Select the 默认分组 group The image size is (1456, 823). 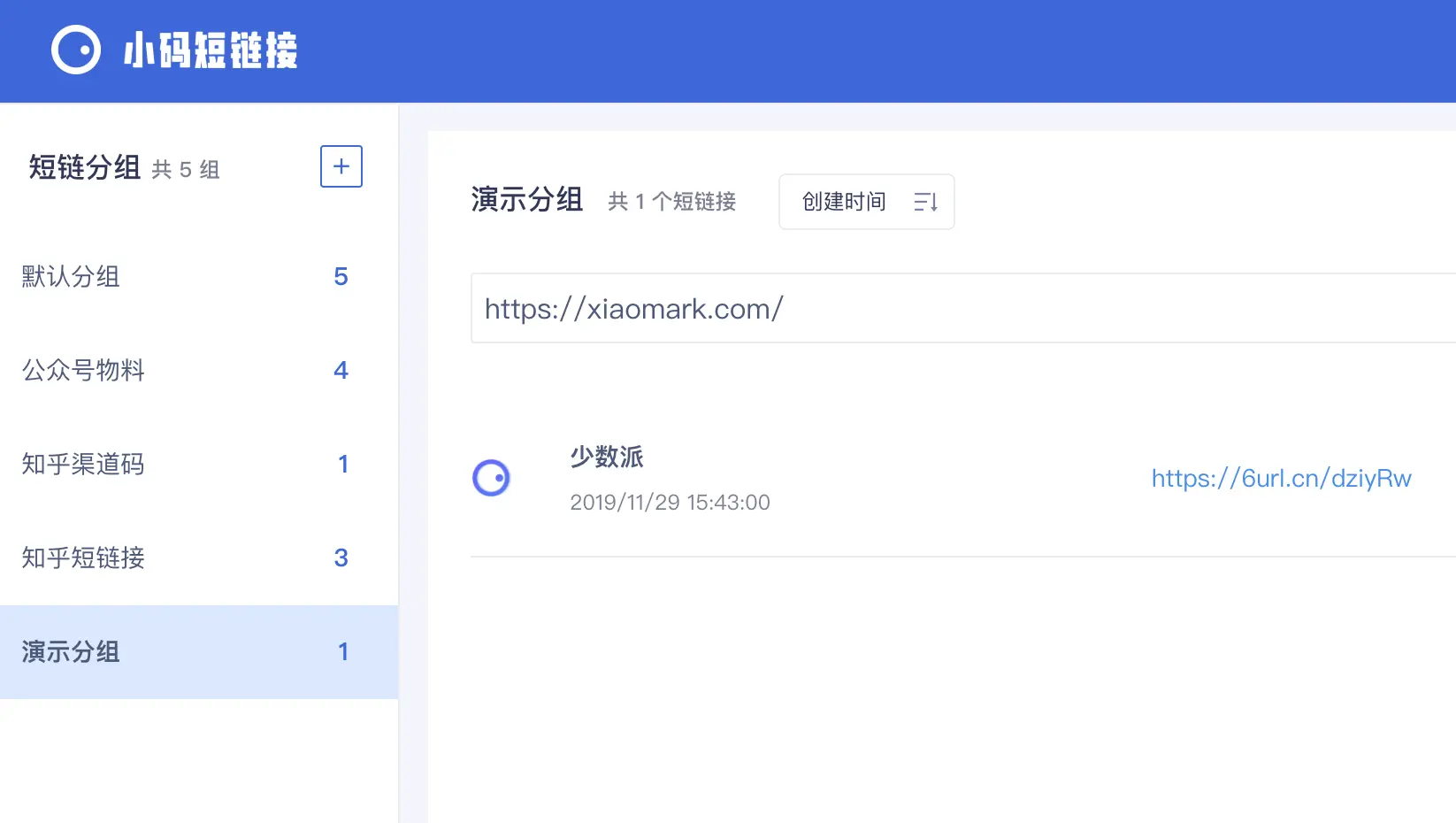pyautogui.click(x=71, y=276)
